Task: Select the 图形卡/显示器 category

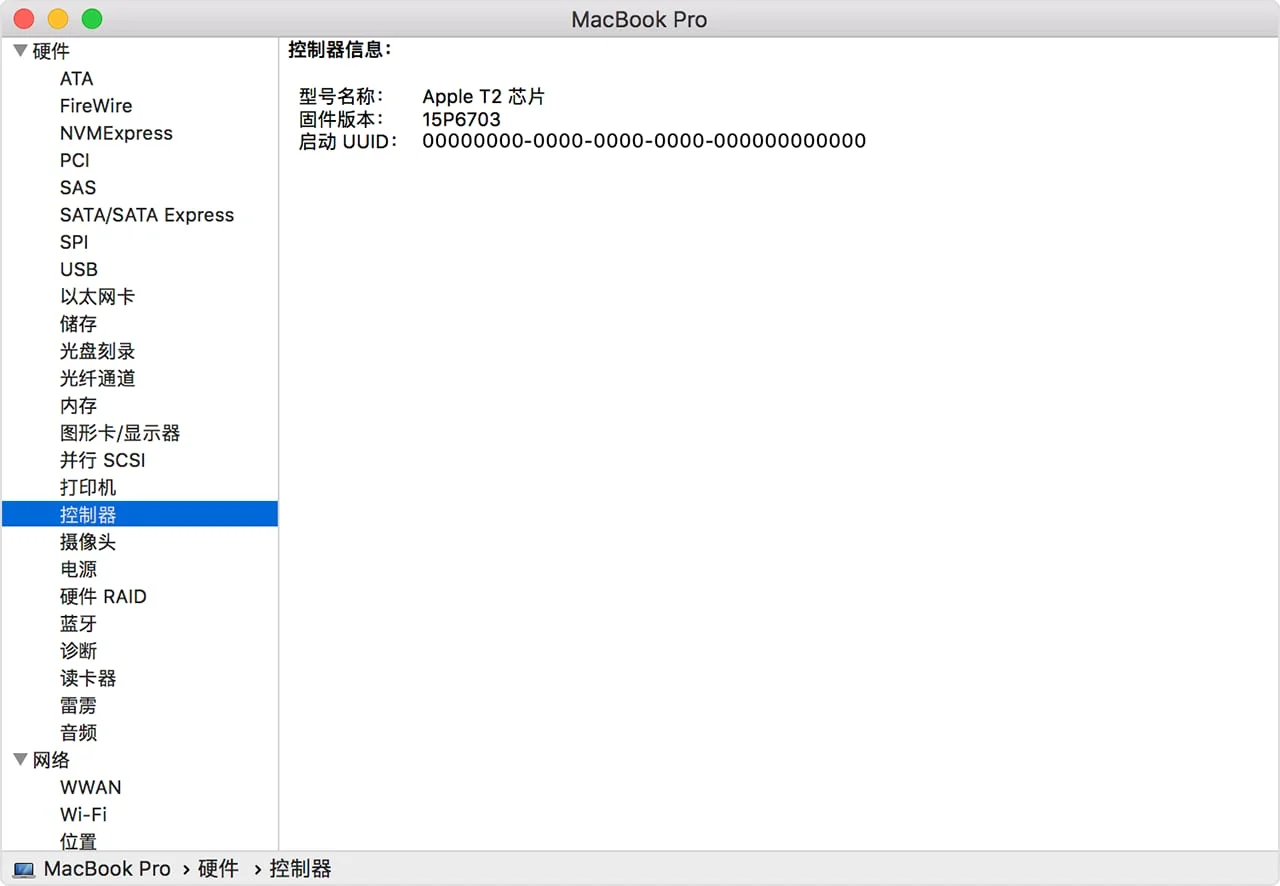Action: click(x=120, y=433)
